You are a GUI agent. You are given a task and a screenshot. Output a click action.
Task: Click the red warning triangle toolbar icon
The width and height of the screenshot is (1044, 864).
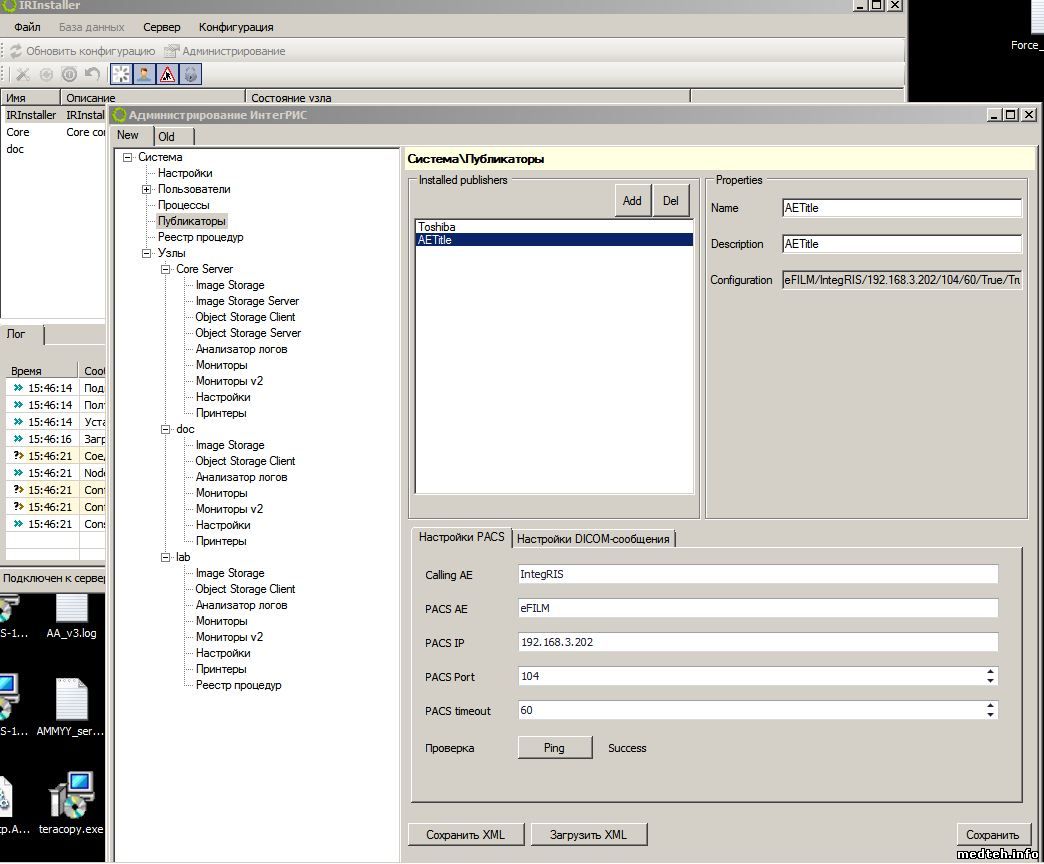point(167,74)
